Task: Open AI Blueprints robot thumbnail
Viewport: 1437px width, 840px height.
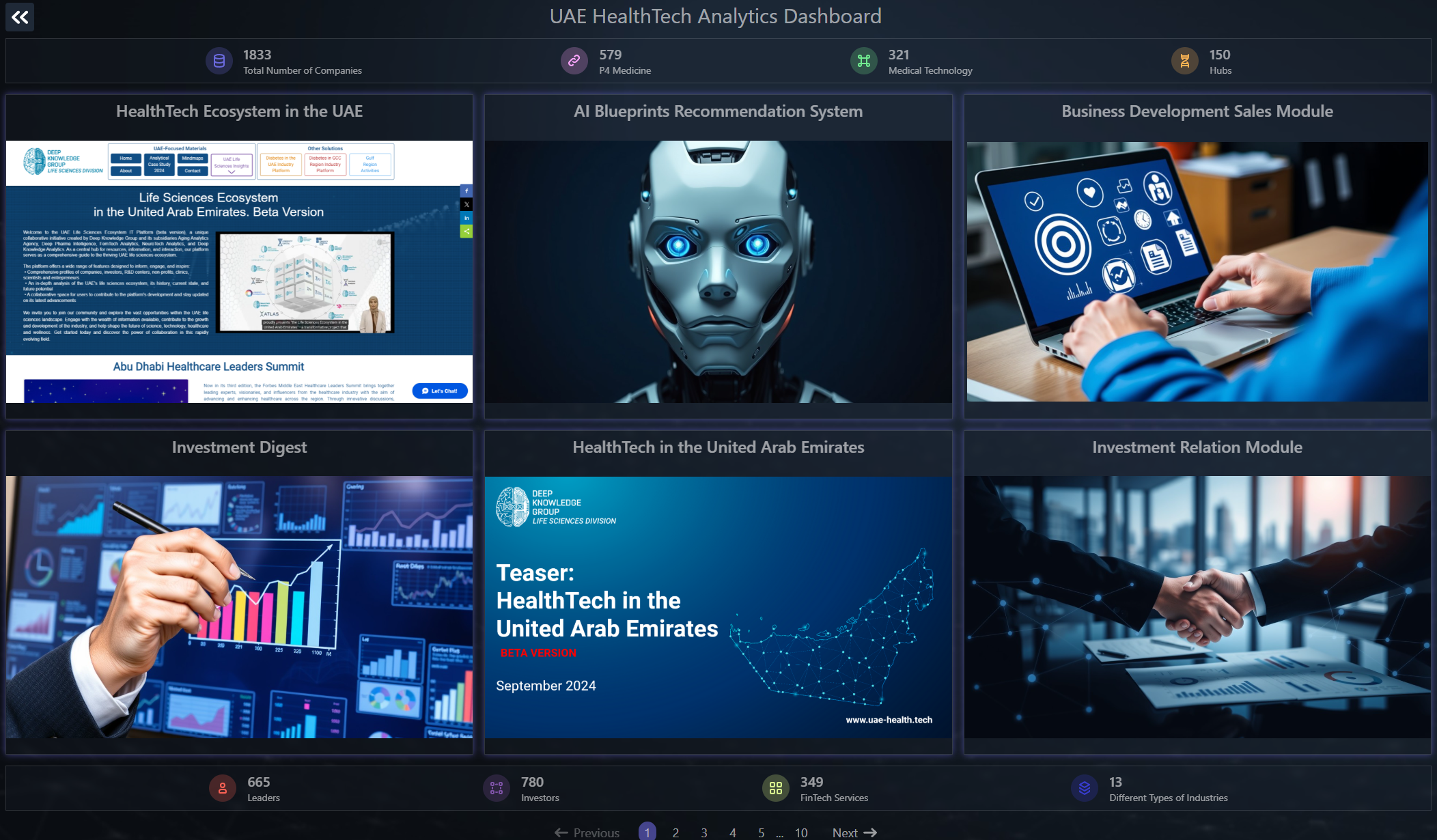Action: pos(718,271)
